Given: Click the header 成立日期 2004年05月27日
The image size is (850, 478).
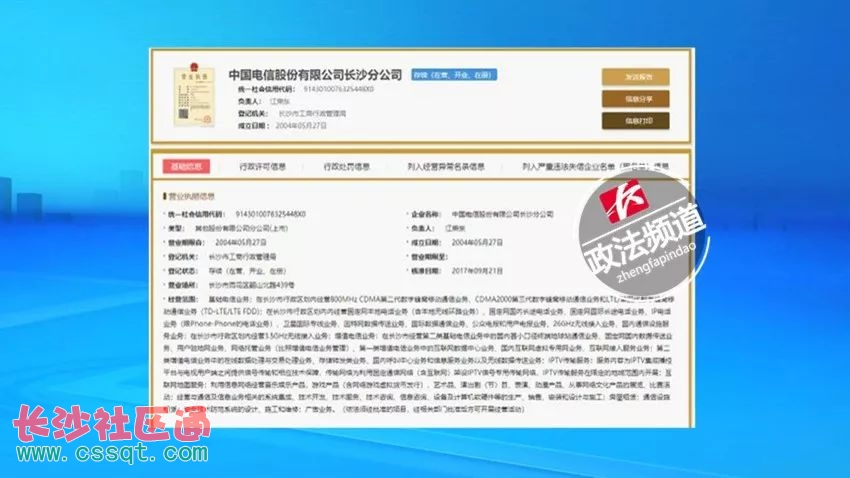Looking at the screenshot, I should [301, 125].
